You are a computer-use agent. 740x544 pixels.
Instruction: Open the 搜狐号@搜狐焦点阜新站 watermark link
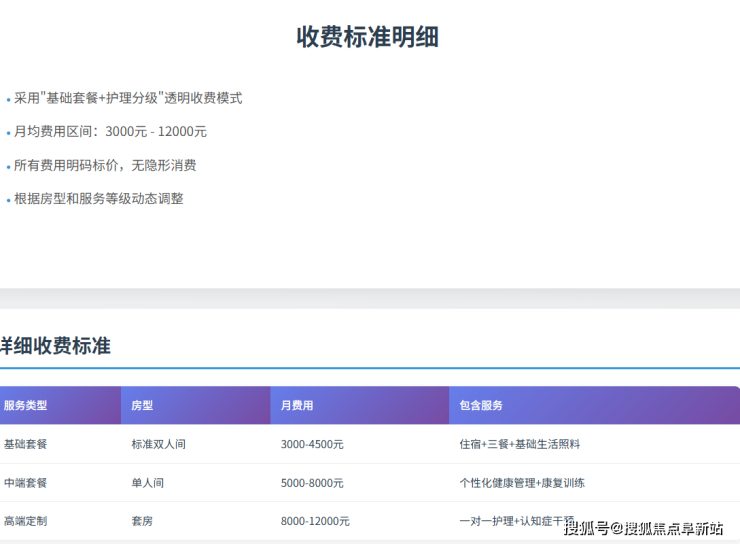(x=643, y=529)
